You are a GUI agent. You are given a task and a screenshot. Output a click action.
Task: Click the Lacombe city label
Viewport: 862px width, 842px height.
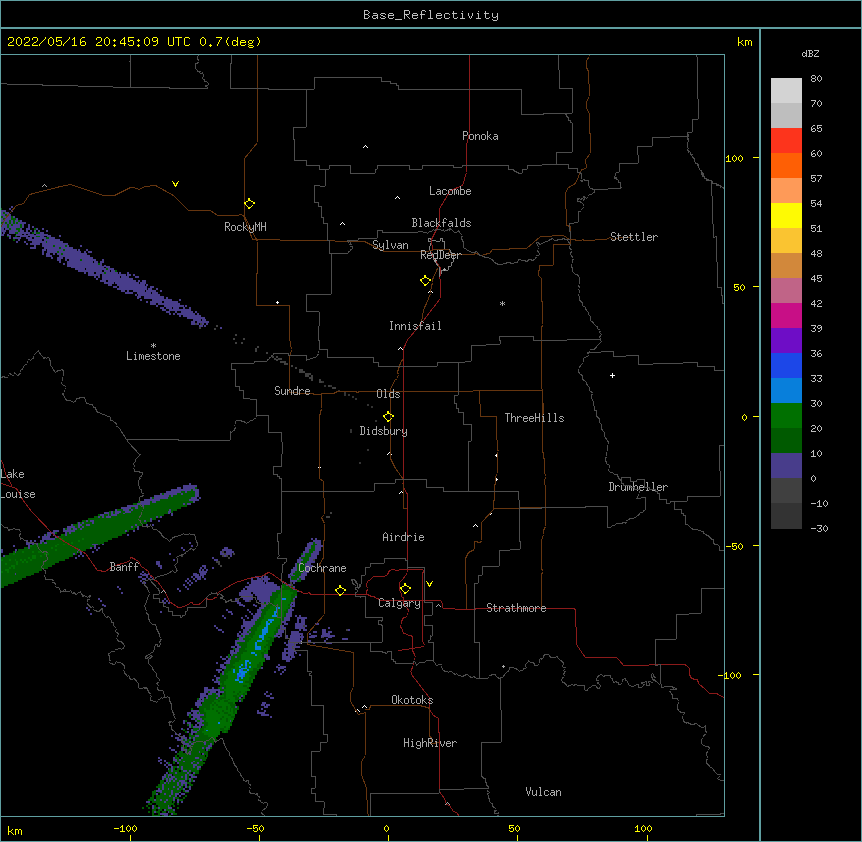pyautogui.click(x=450, y=191)
